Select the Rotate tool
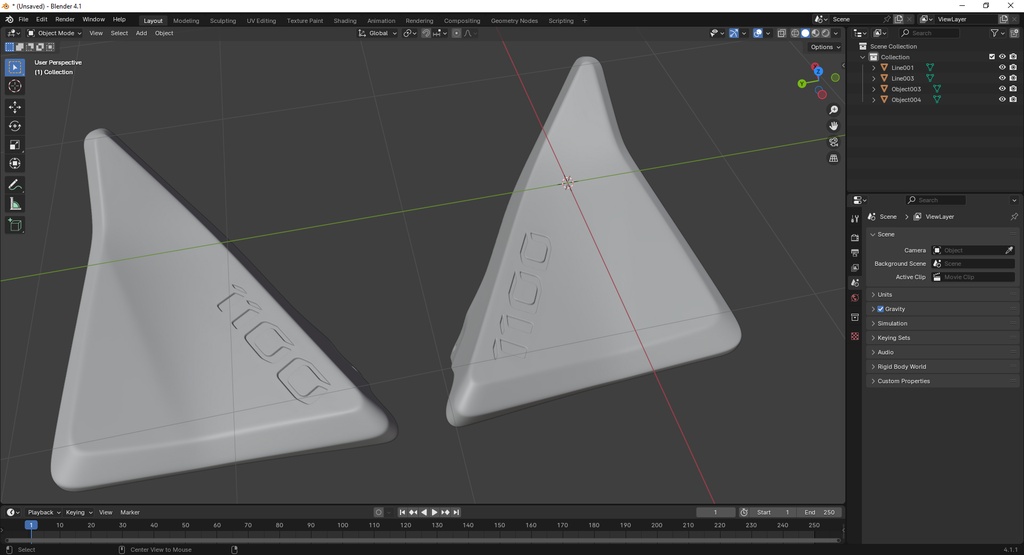The image size is (1024, 555). 14,126
